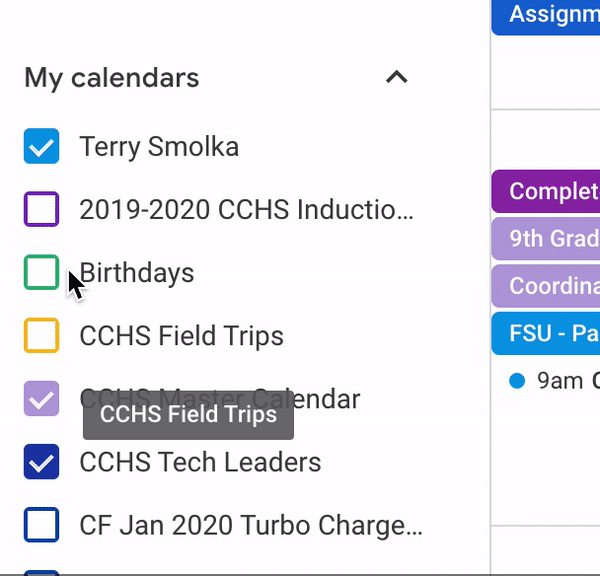The image size is (600, 576).
Task: Select the Birthdays calendar label
Action: click(x=137, y=273)
